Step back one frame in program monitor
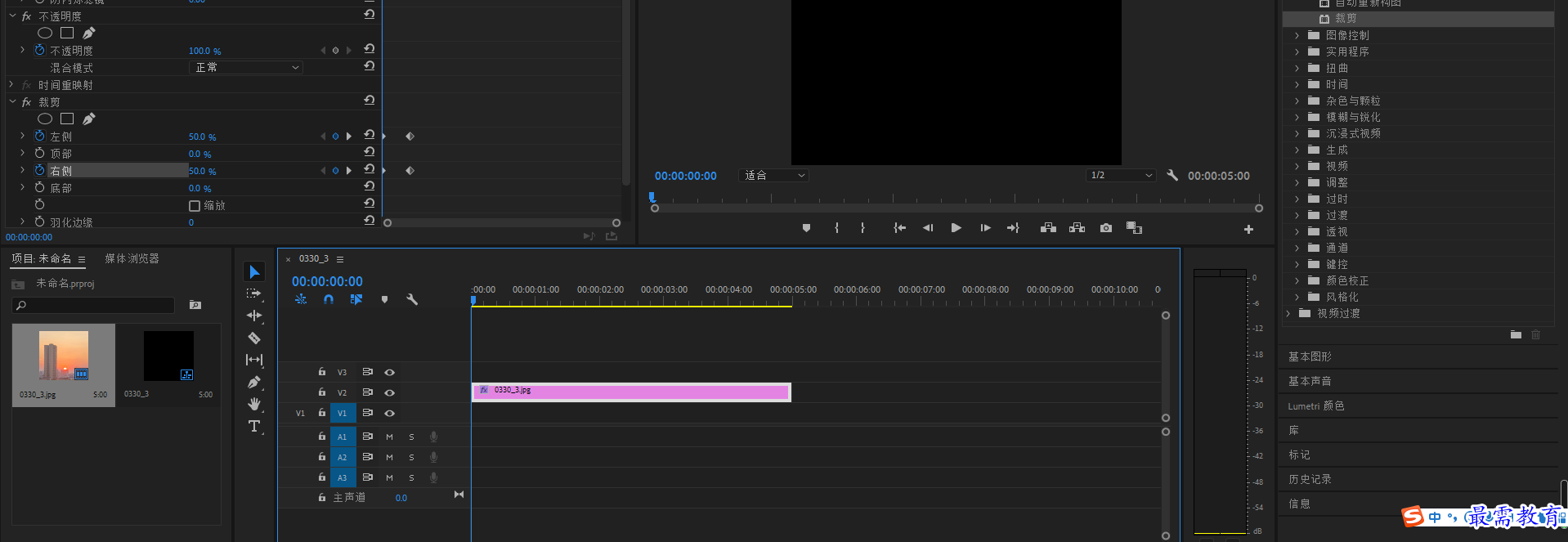The image size is (1568, 542). tap(928, 228)
